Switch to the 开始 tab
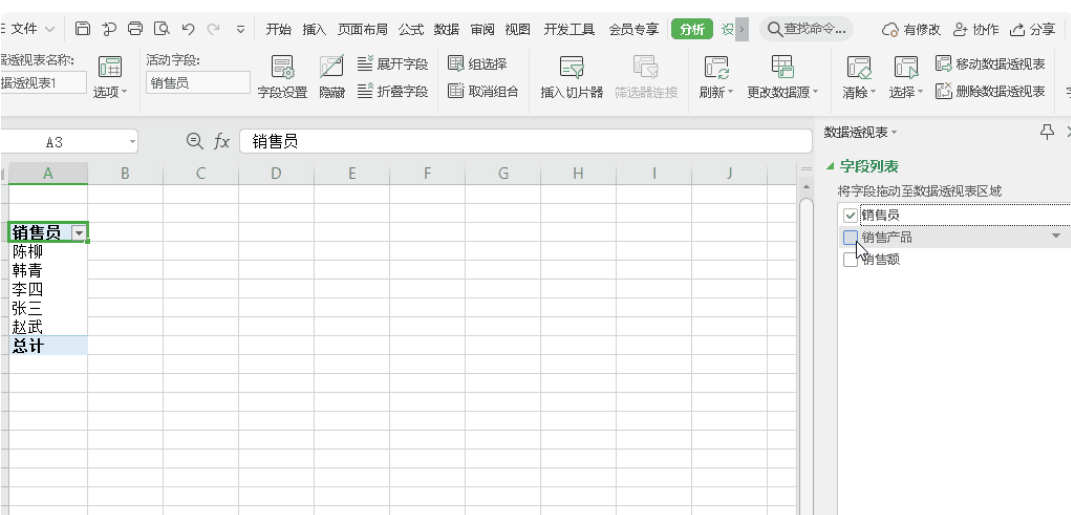1071x515 pixels. 278,29
